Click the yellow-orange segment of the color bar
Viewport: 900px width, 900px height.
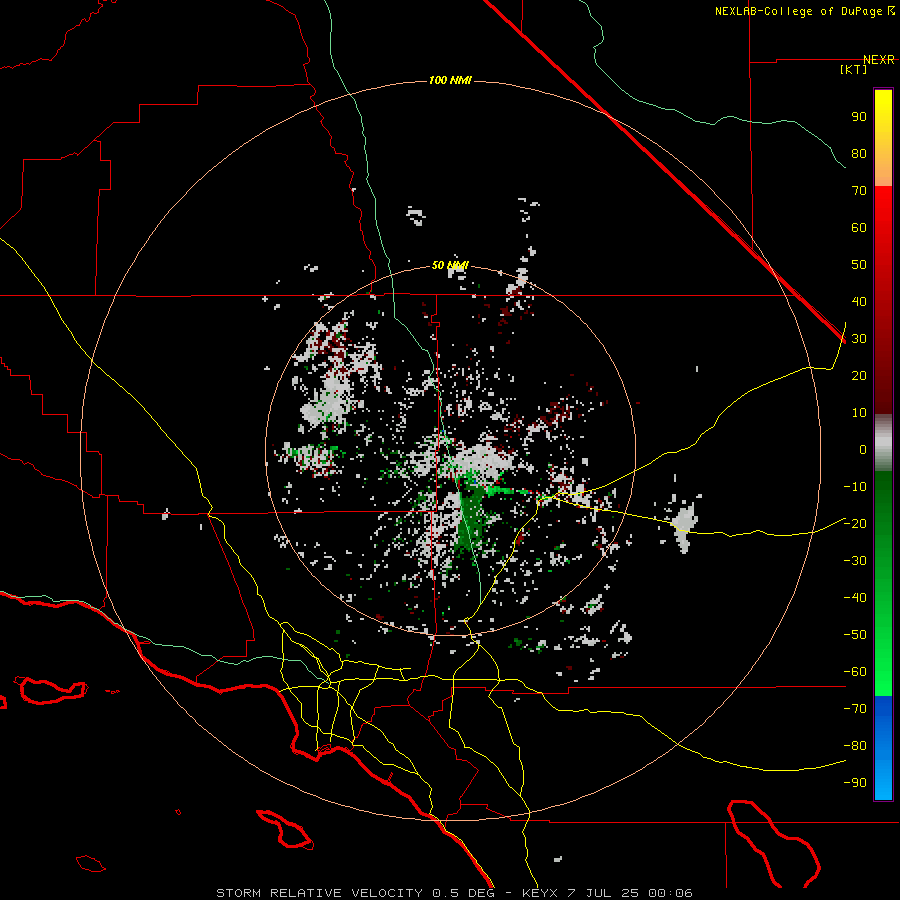883,138
